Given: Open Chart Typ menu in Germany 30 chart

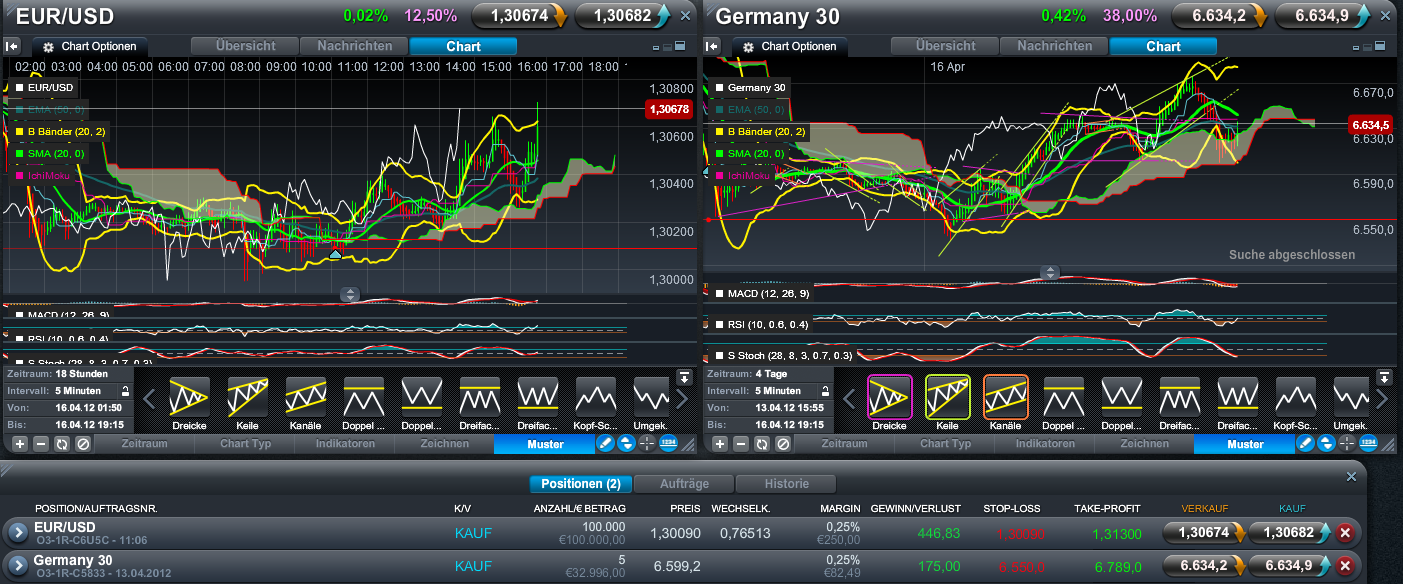Looking at the screenshot, I should click(x=946, y=443).
